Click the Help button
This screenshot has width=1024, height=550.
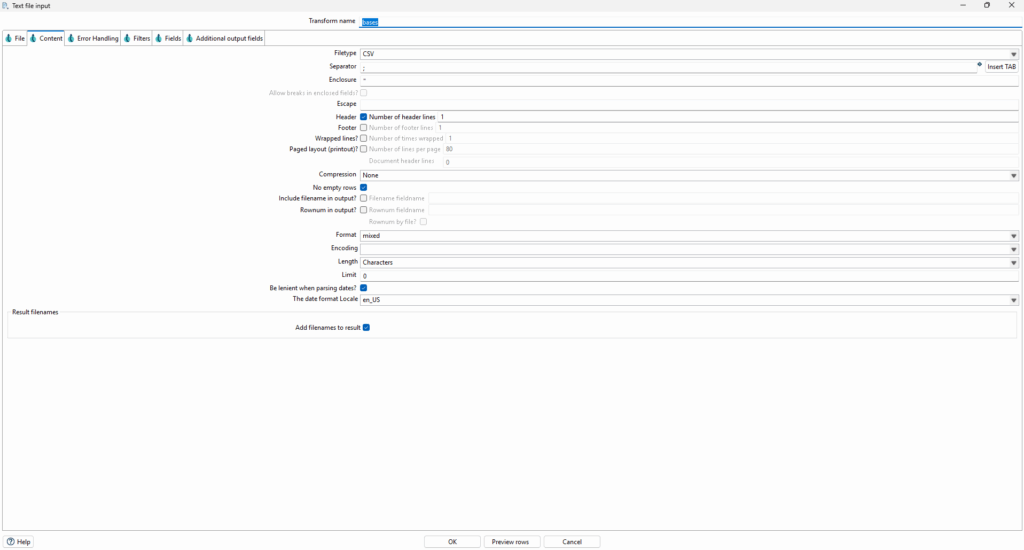19,542
